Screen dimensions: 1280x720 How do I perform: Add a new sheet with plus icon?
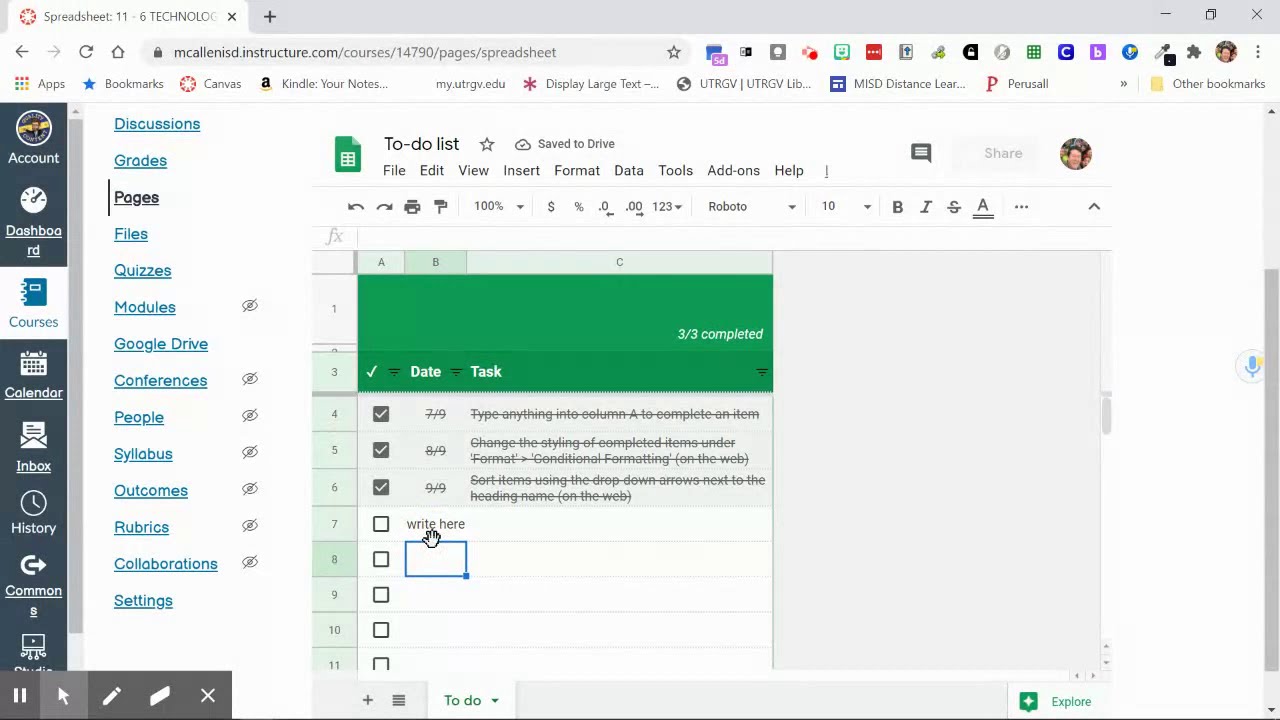click(x=367, y=700)
